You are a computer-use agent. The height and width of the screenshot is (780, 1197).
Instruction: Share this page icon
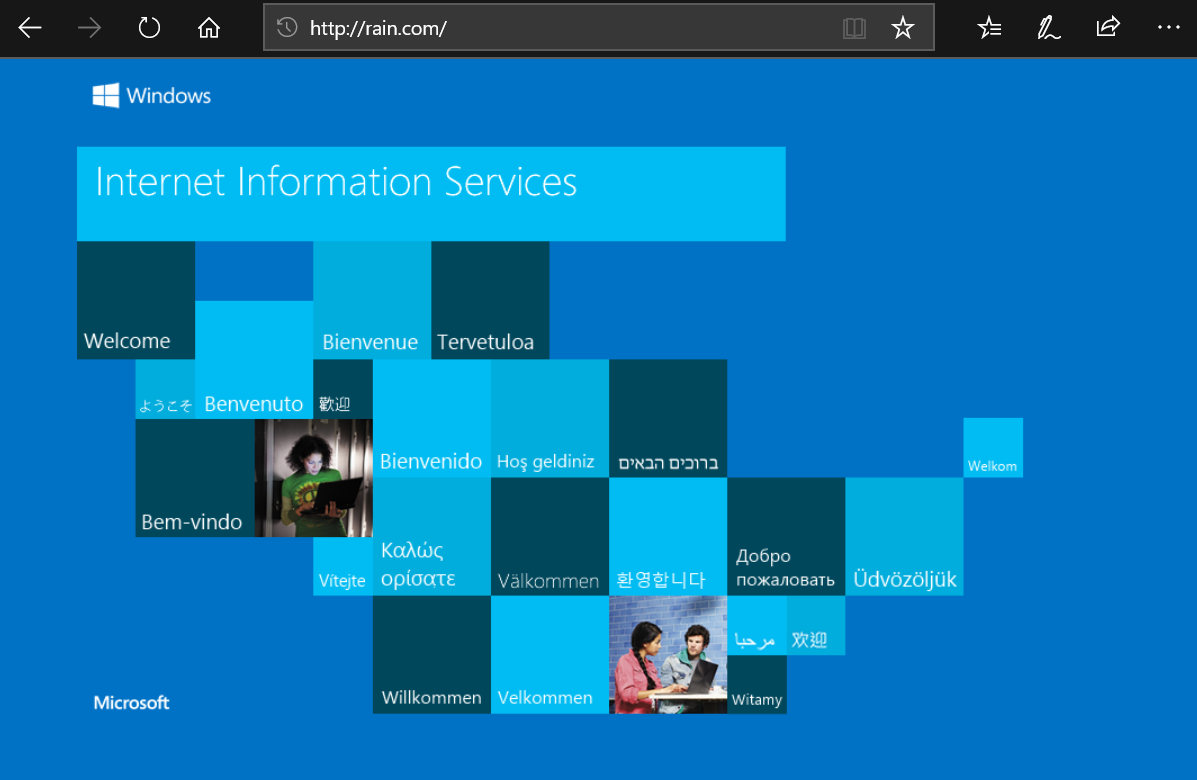tap(1108, 27)
